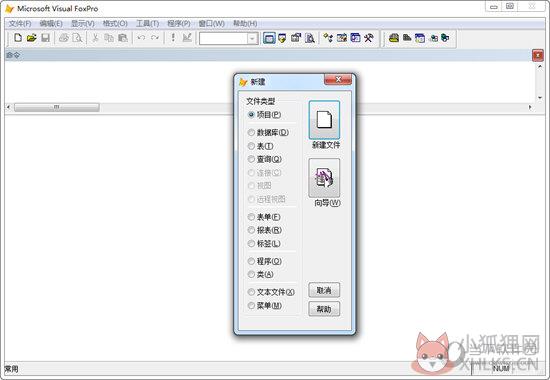
Task: Click the Print Preview magnifier page icon
Action: (77, 38)
